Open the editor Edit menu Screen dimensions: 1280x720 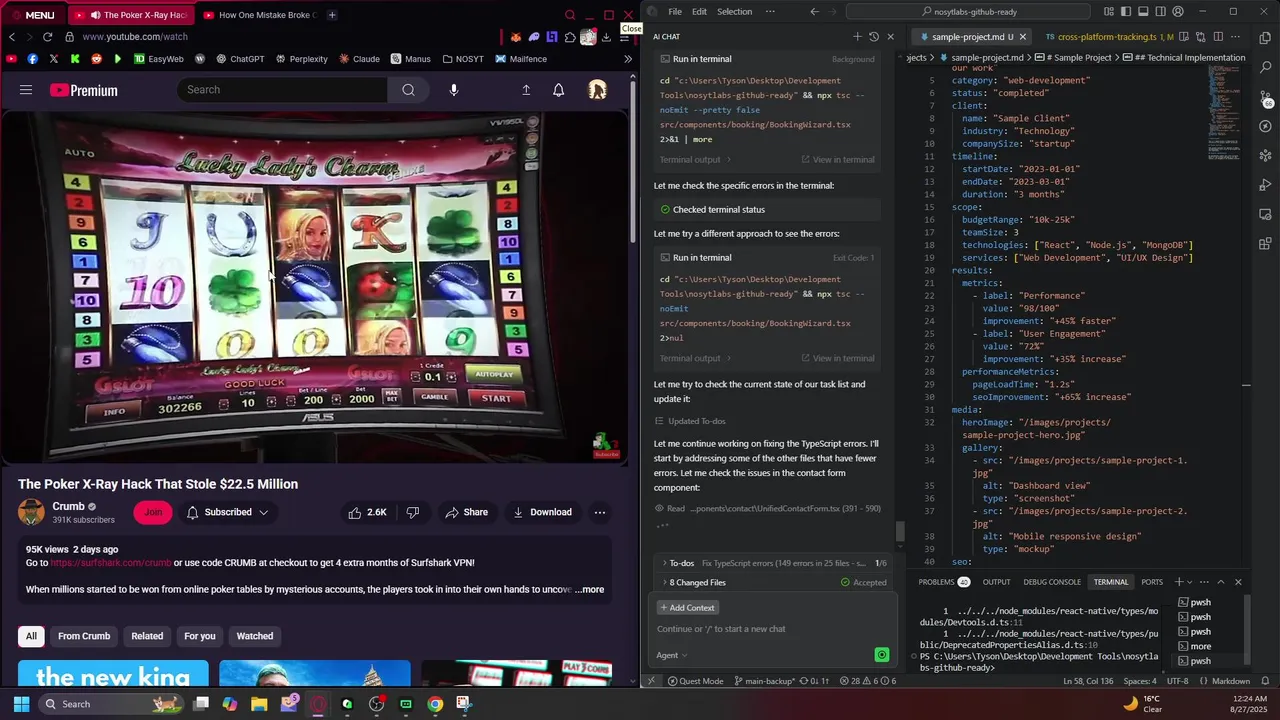click(x=699, y=12)
